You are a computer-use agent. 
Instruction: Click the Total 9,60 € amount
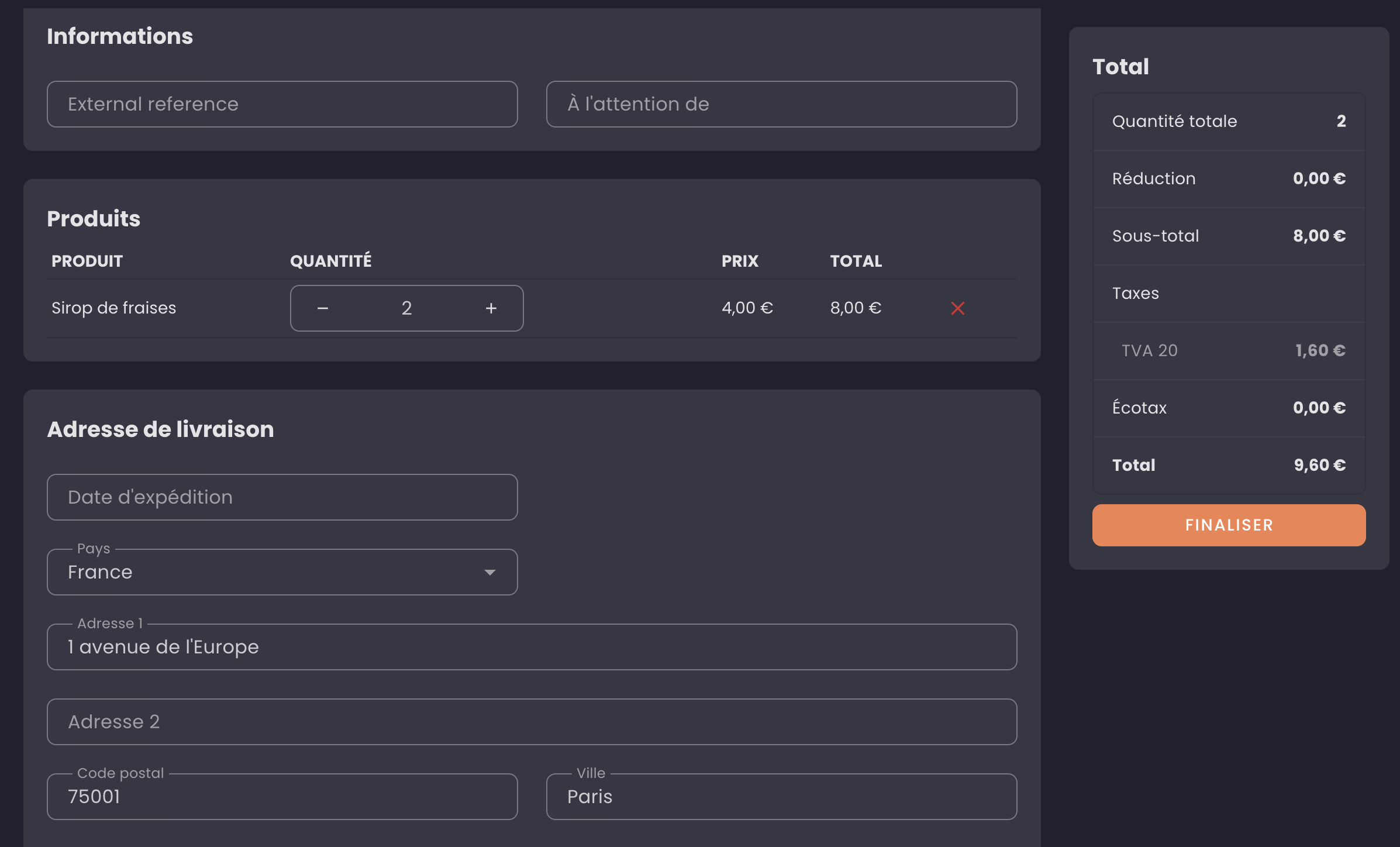[1319, 465]
